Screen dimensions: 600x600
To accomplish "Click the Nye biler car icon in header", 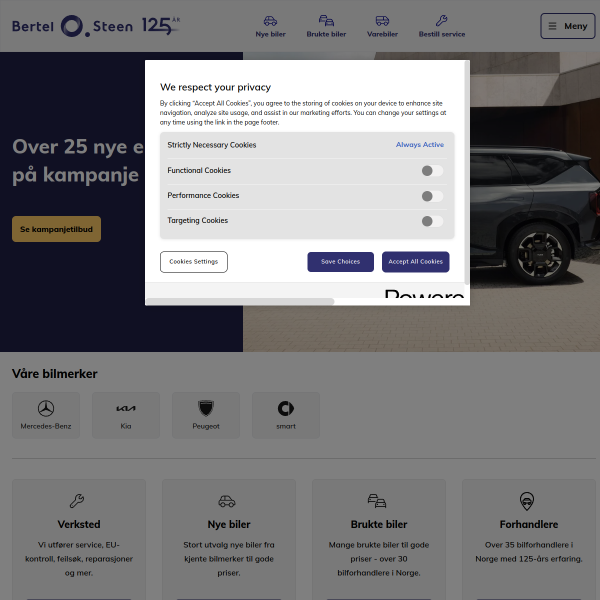I will (270, 21).
